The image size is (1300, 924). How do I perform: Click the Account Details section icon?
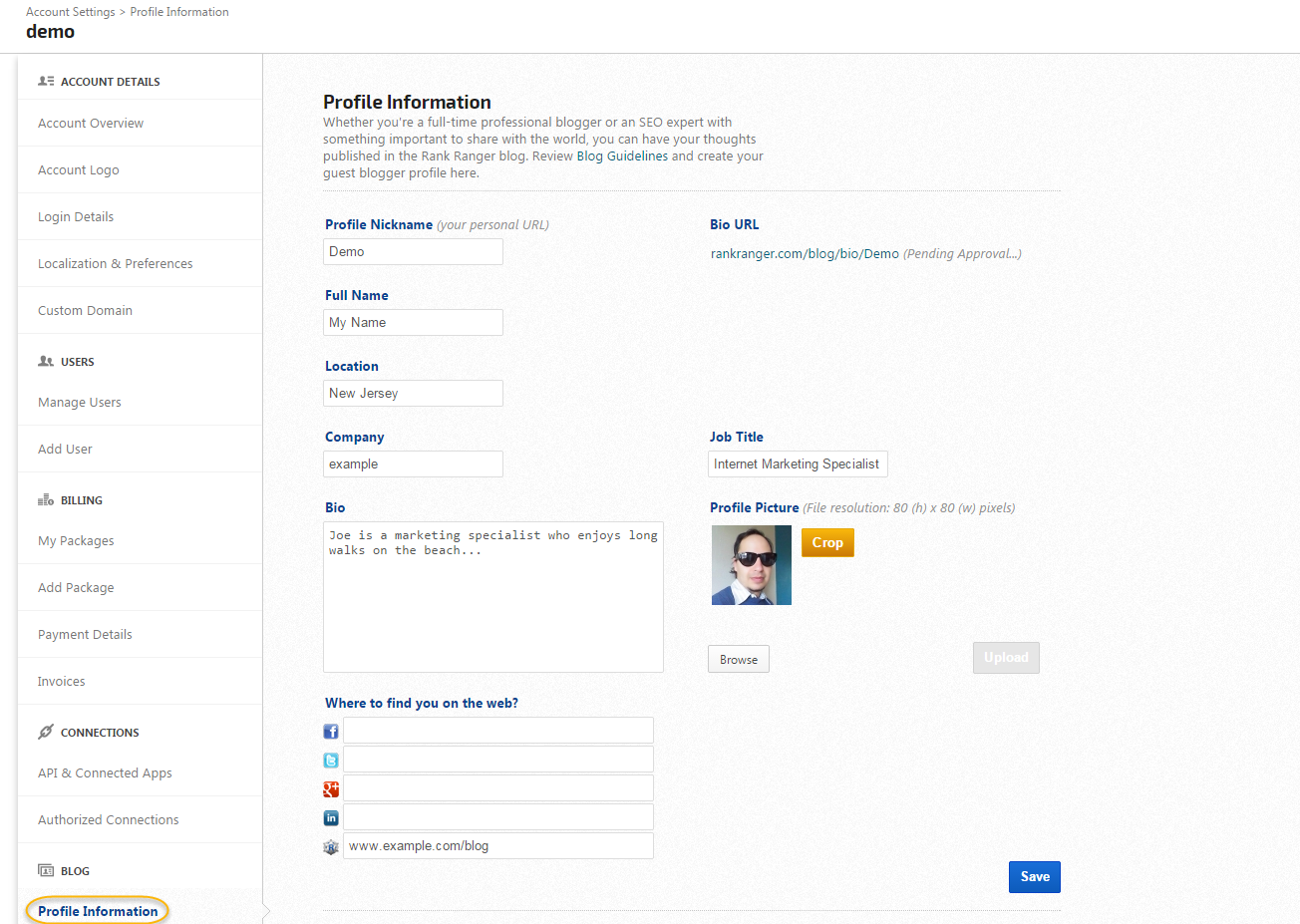pos(46,82)
